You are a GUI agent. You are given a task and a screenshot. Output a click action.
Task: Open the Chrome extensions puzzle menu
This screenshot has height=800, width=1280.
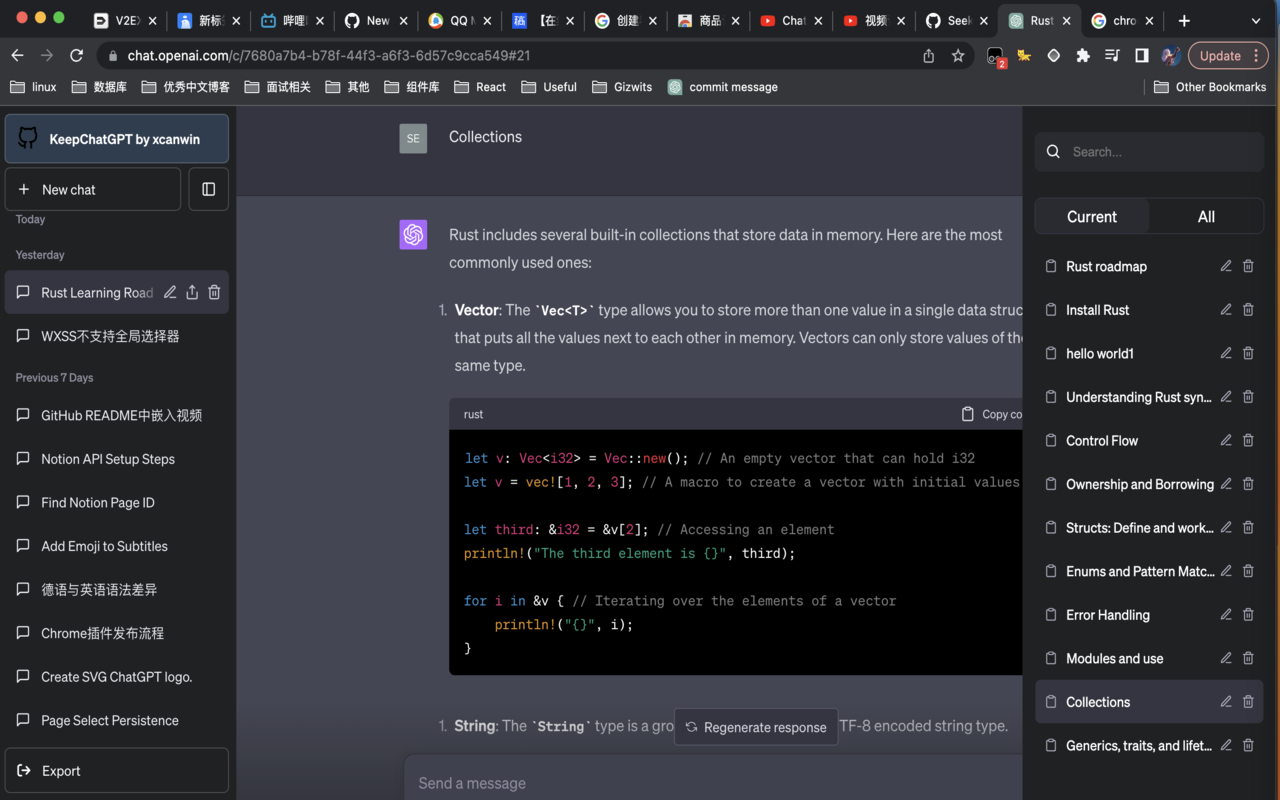pyautogui.click(x=1083, y=55)
